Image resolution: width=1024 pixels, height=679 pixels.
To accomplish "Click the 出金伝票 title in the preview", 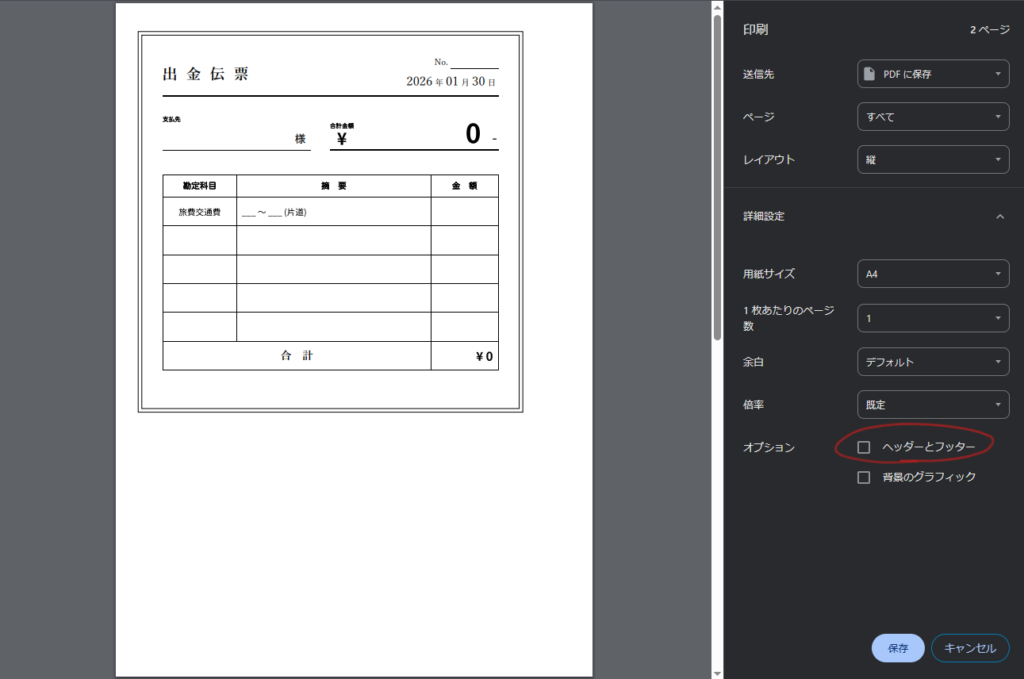I will pos(206,74).
